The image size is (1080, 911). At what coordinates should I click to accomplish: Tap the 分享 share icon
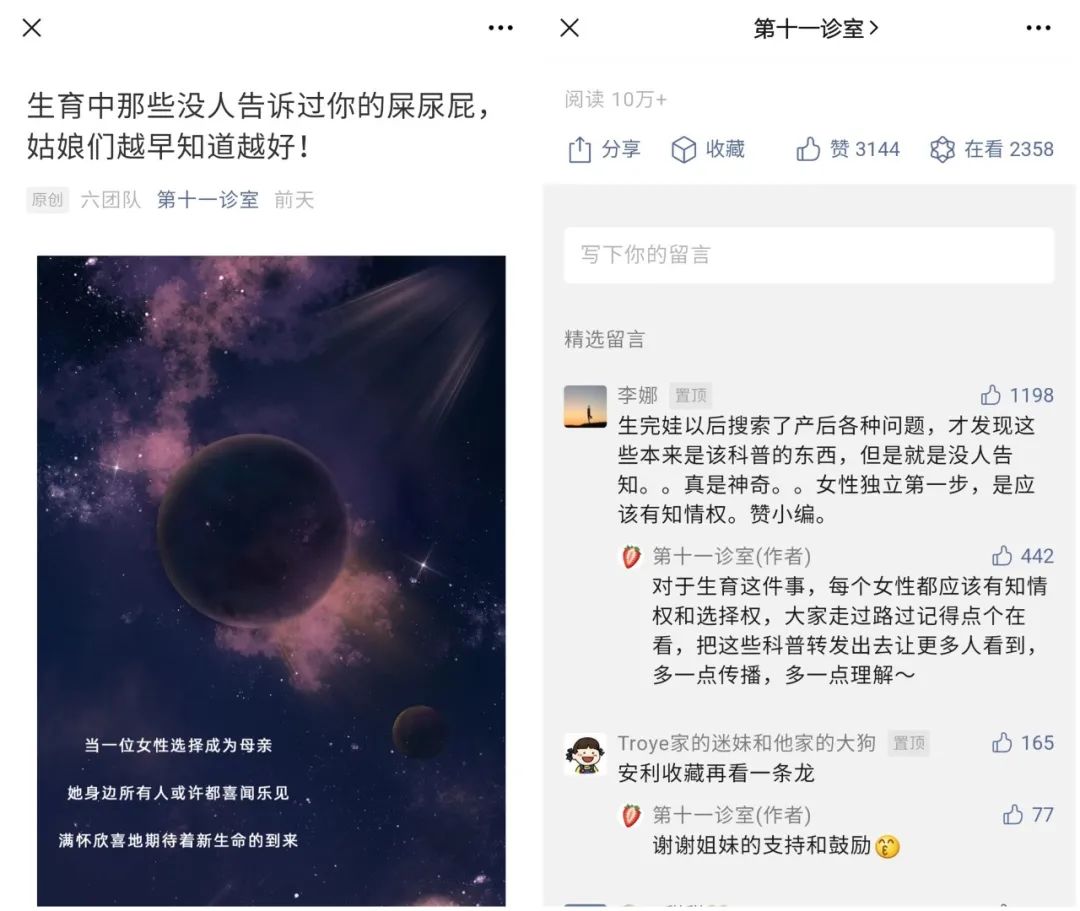pos(580,149)
